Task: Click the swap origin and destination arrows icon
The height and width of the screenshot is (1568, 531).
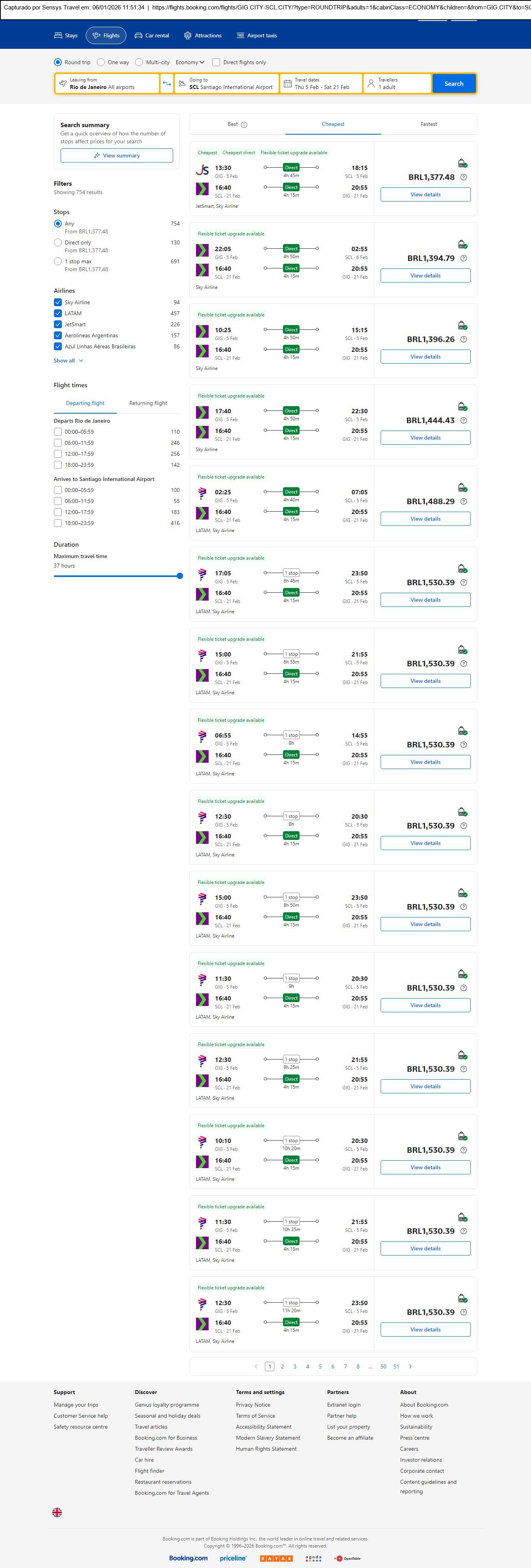Action: [166, 83]
